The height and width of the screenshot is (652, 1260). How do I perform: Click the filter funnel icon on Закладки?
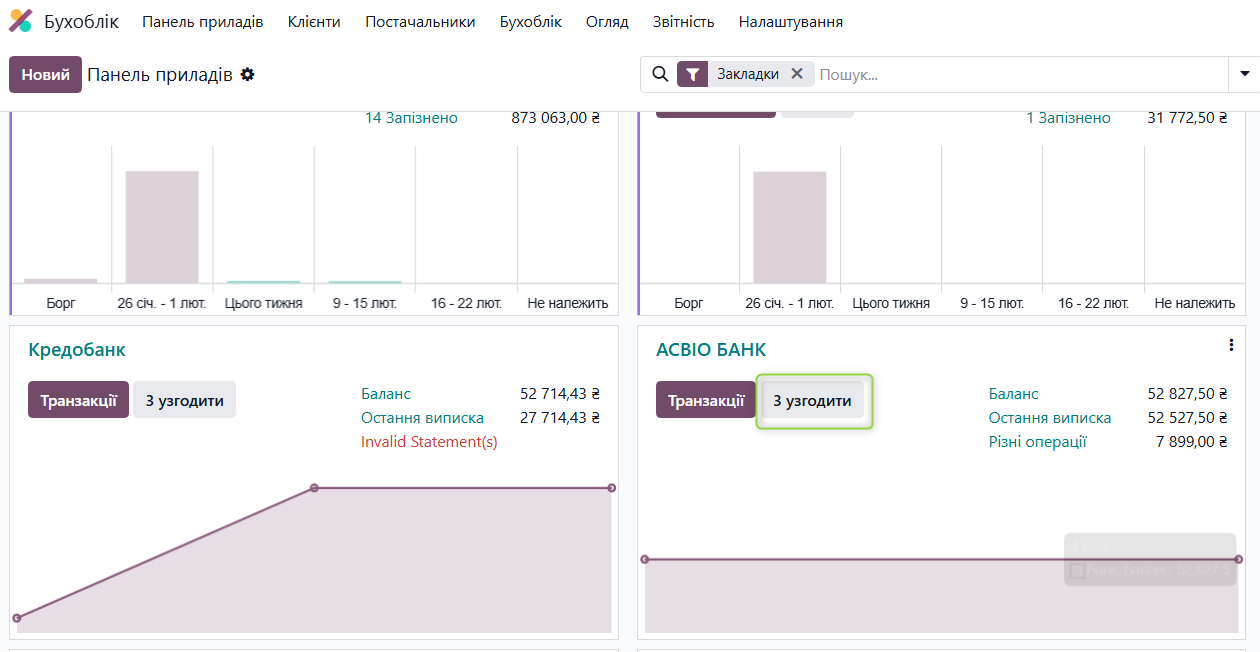pos(693,74)
